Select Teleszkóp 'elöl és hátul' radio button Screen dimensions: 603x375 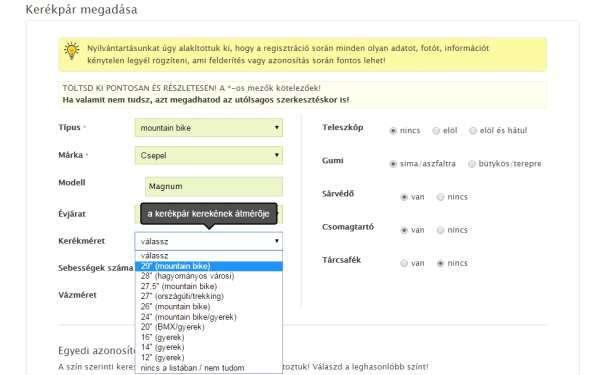(473, 131)
